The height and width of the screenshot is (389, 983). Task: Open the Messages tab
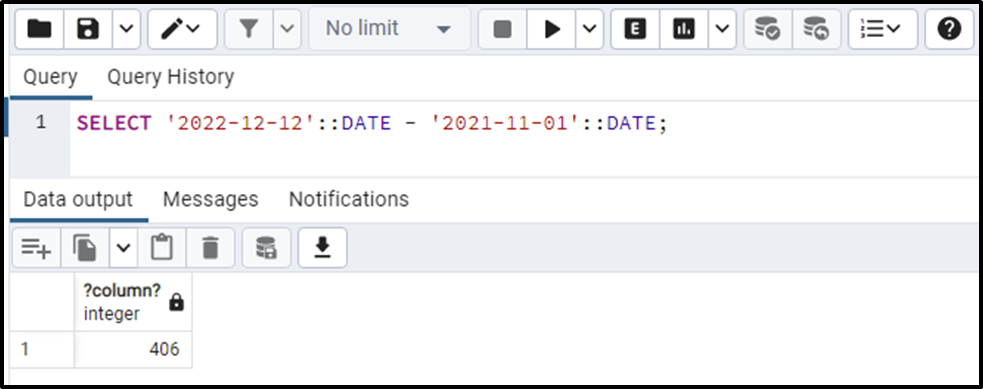pyautogui.click(x=211, y=199)
